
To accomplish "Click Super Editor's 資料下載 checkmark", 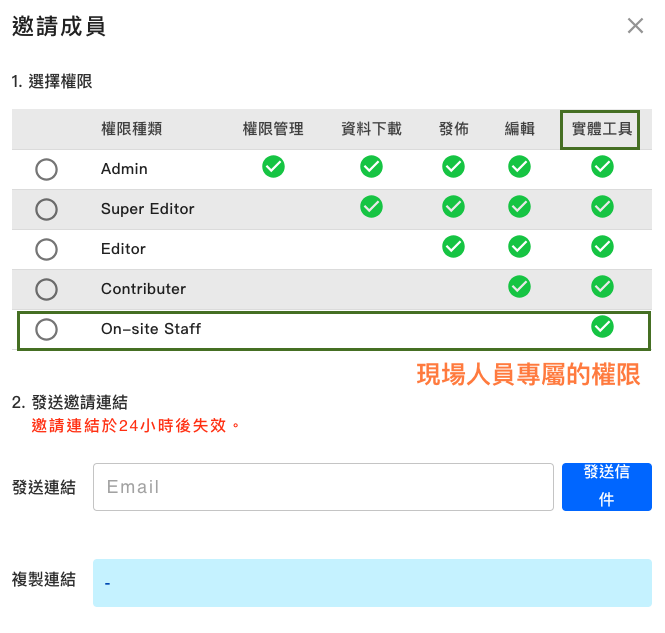I will pyautogui.click(x=372, y=207).
